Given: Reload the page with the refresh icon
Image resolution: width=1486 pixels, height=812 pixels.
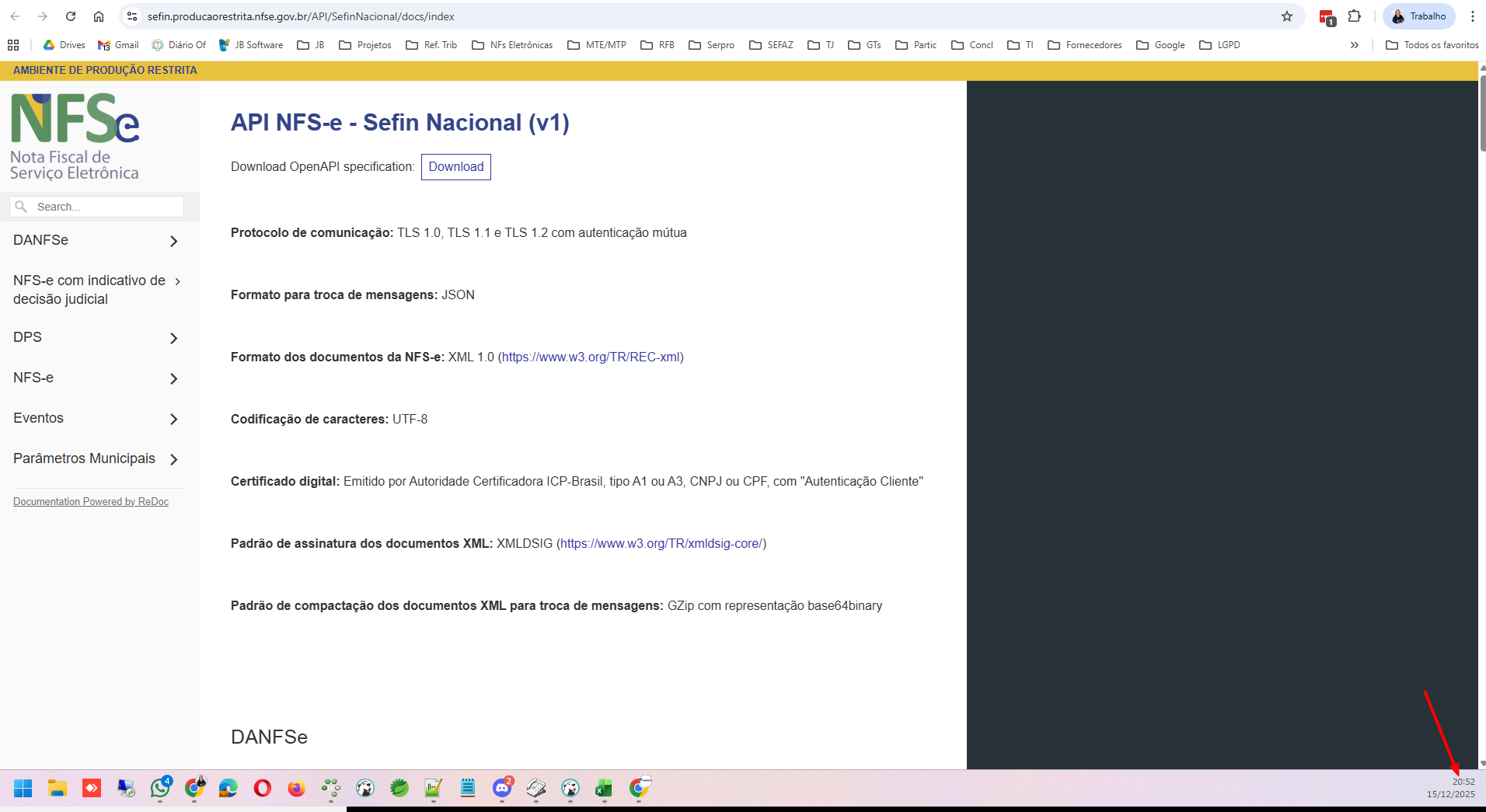Looking at the screenshot, I should (71, 16).
